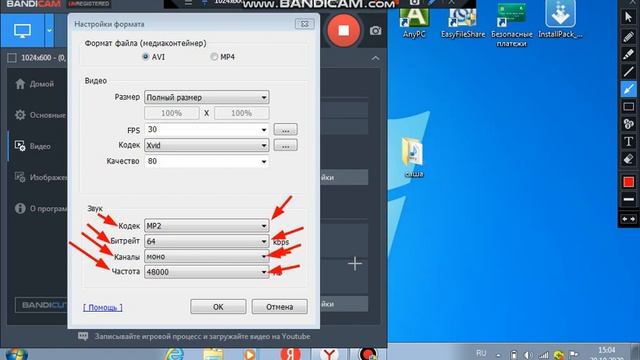Toggle the 1024x600 target checkbox
This screenshot has width=640, height=360.
click(x=12, y=58)
